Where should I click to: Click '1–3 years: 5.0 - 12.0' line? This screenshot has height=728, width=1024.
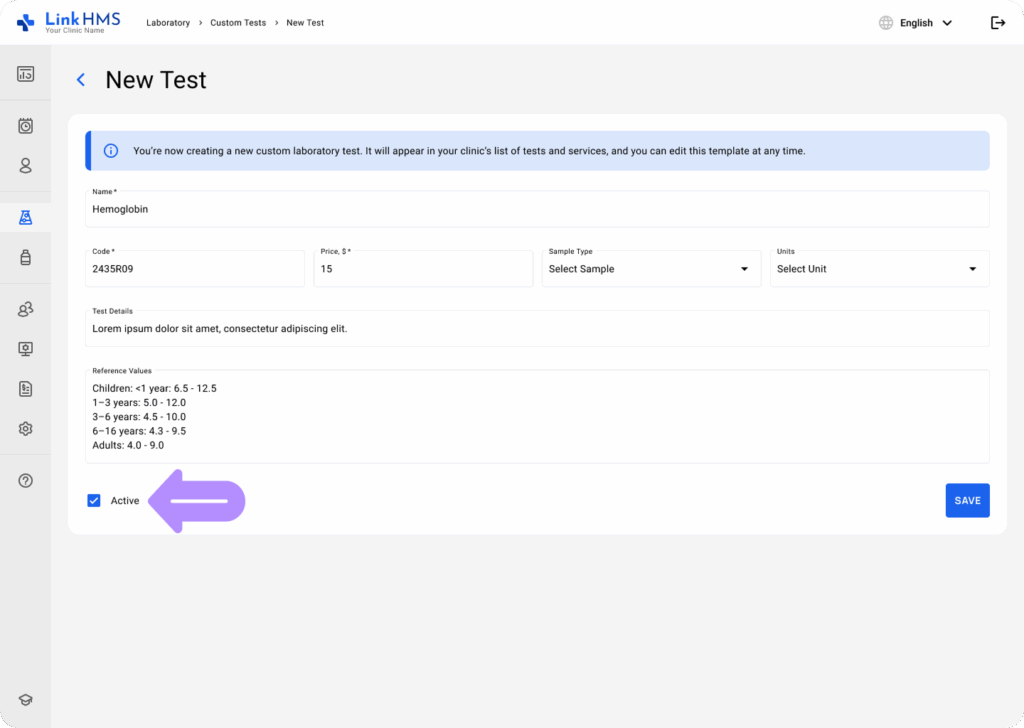tap(139, 403)
